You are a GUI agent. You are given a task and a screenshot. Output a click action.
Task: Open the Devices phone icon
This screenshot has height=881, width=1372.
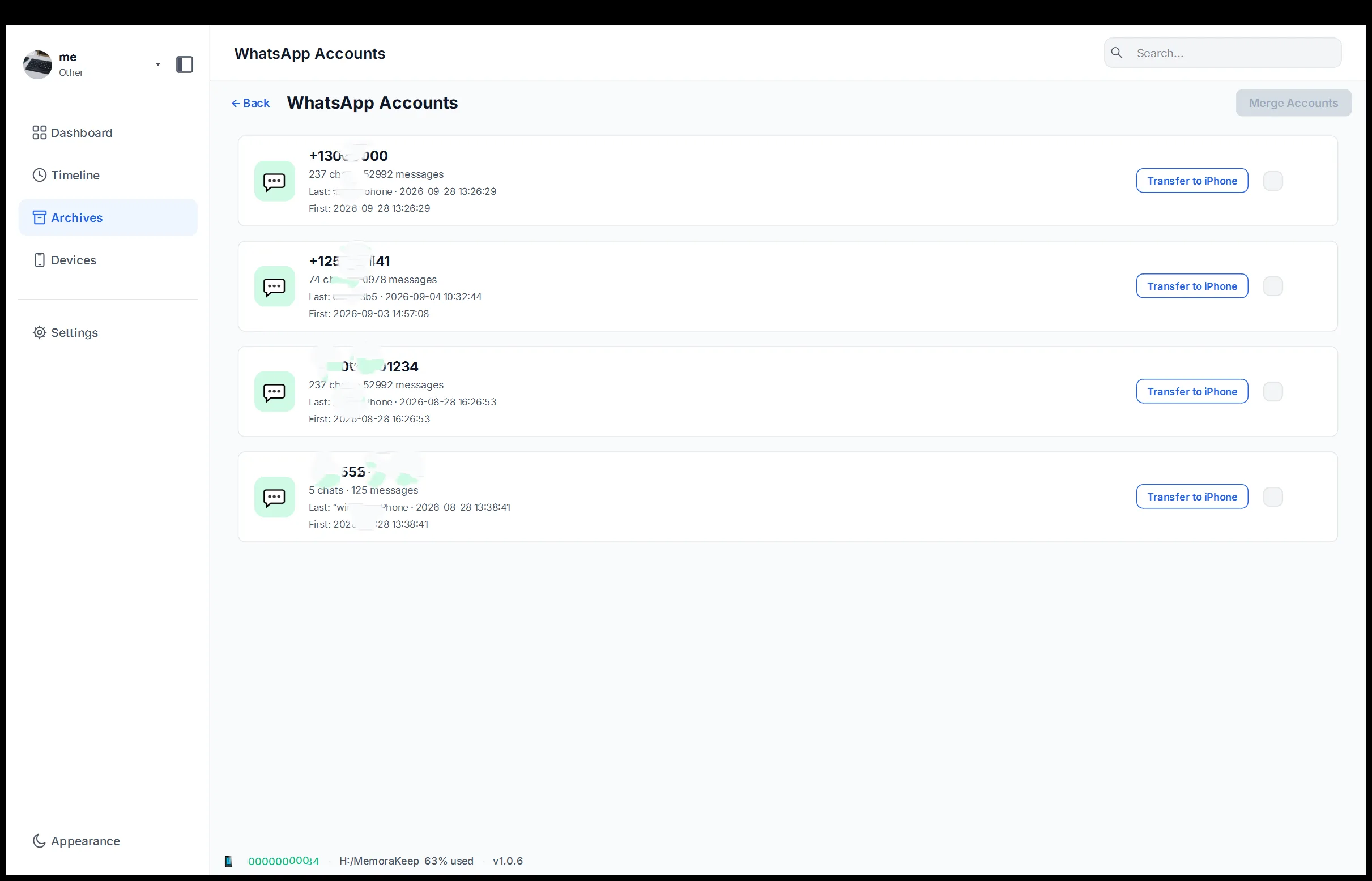pos(40,260)
